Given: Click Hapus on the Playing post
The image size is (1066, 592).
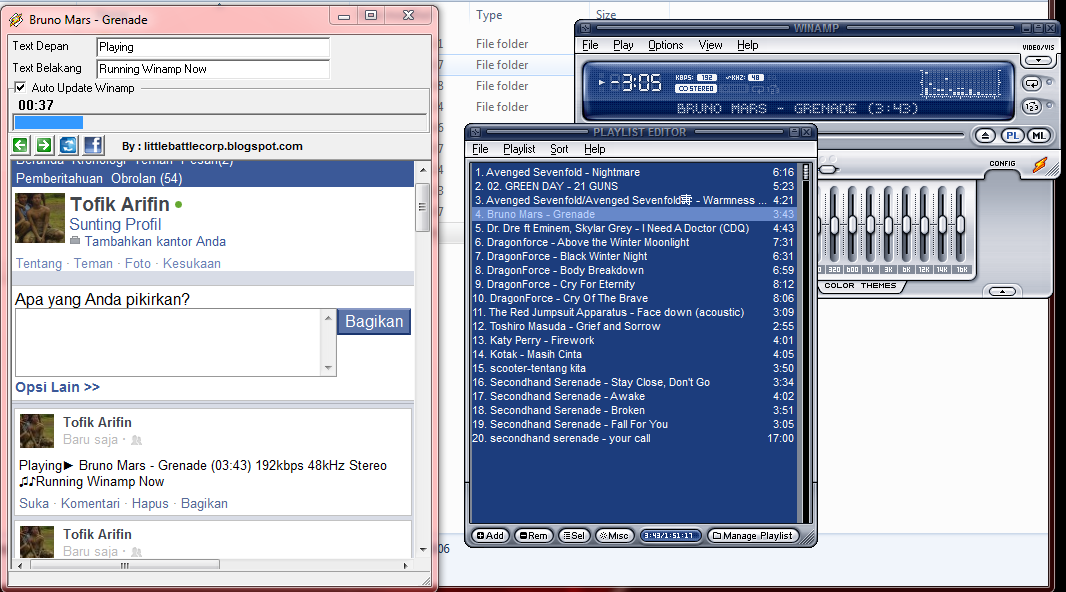Looking at the screenshot, I should [x=150, y=503].
